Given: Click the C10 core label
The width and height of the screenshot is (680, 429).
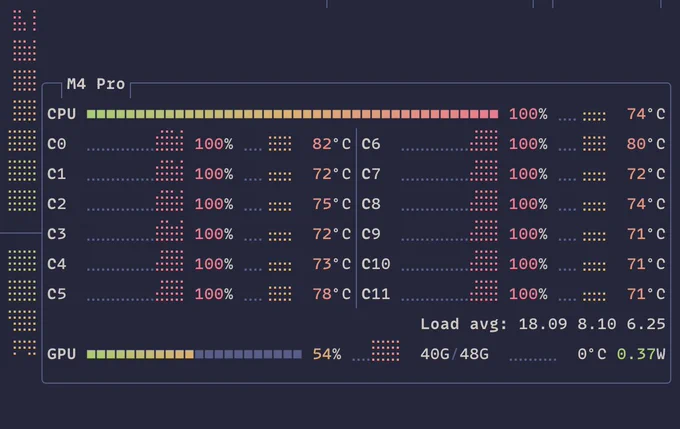Looking at the screenshot, I should point(376,264).
